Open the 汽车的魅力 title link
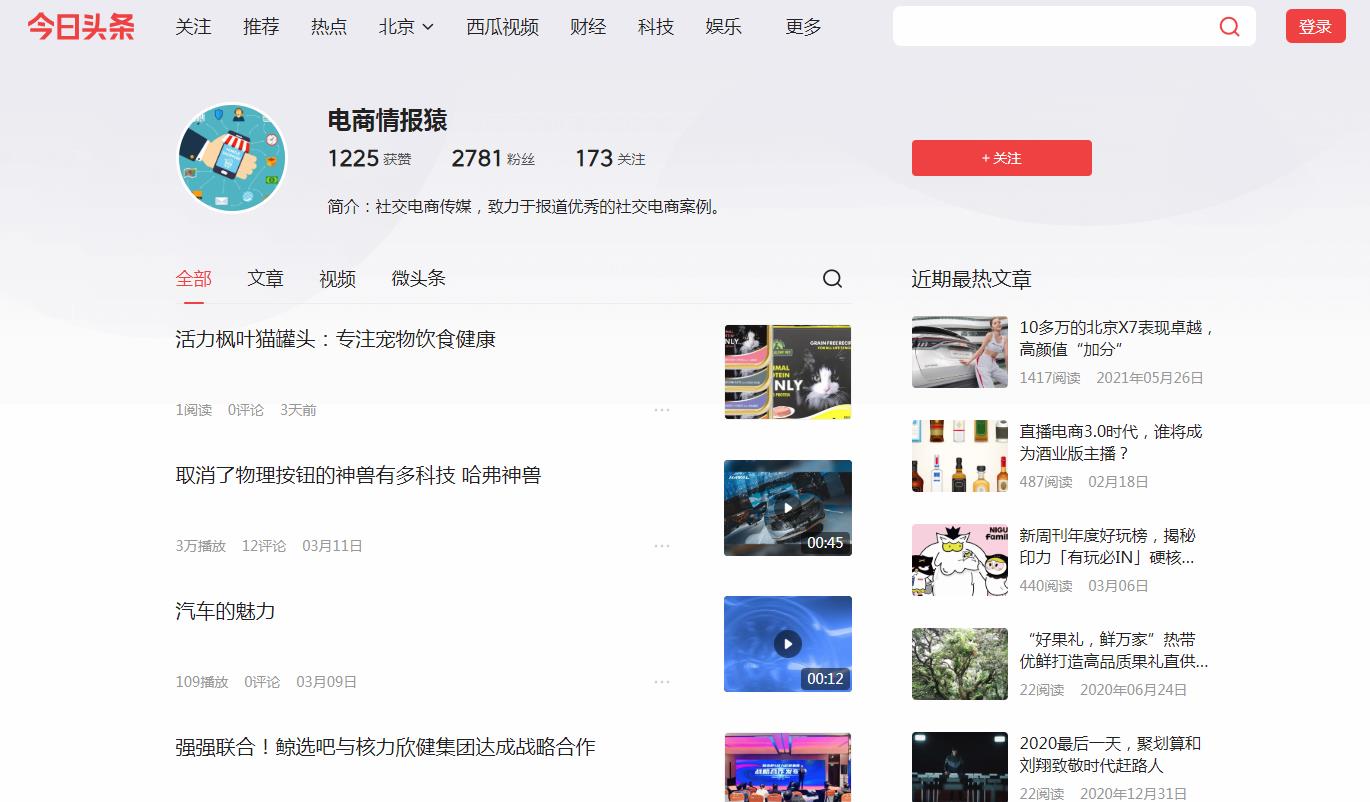Screen dimensions: 1370x802 click(x=225, y=611)
